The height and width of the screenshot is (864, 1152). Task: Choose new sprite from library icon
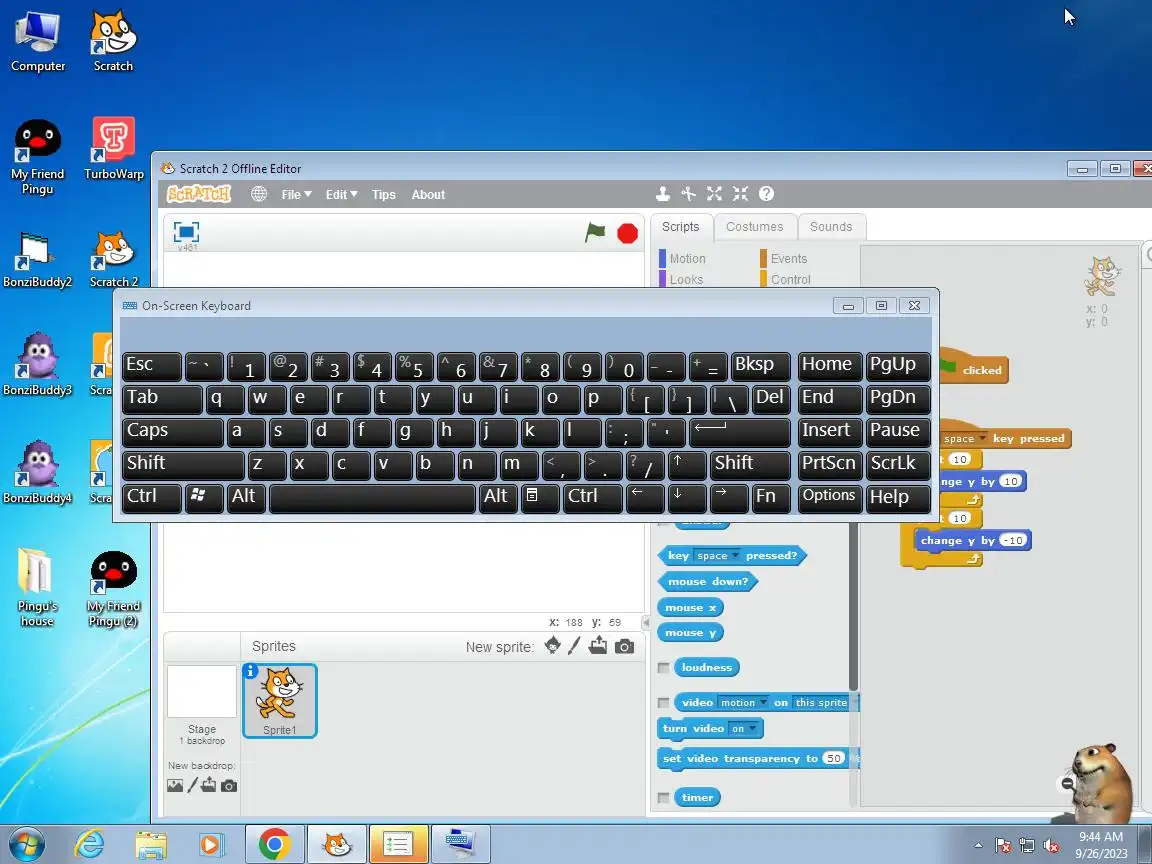(552, 646)
